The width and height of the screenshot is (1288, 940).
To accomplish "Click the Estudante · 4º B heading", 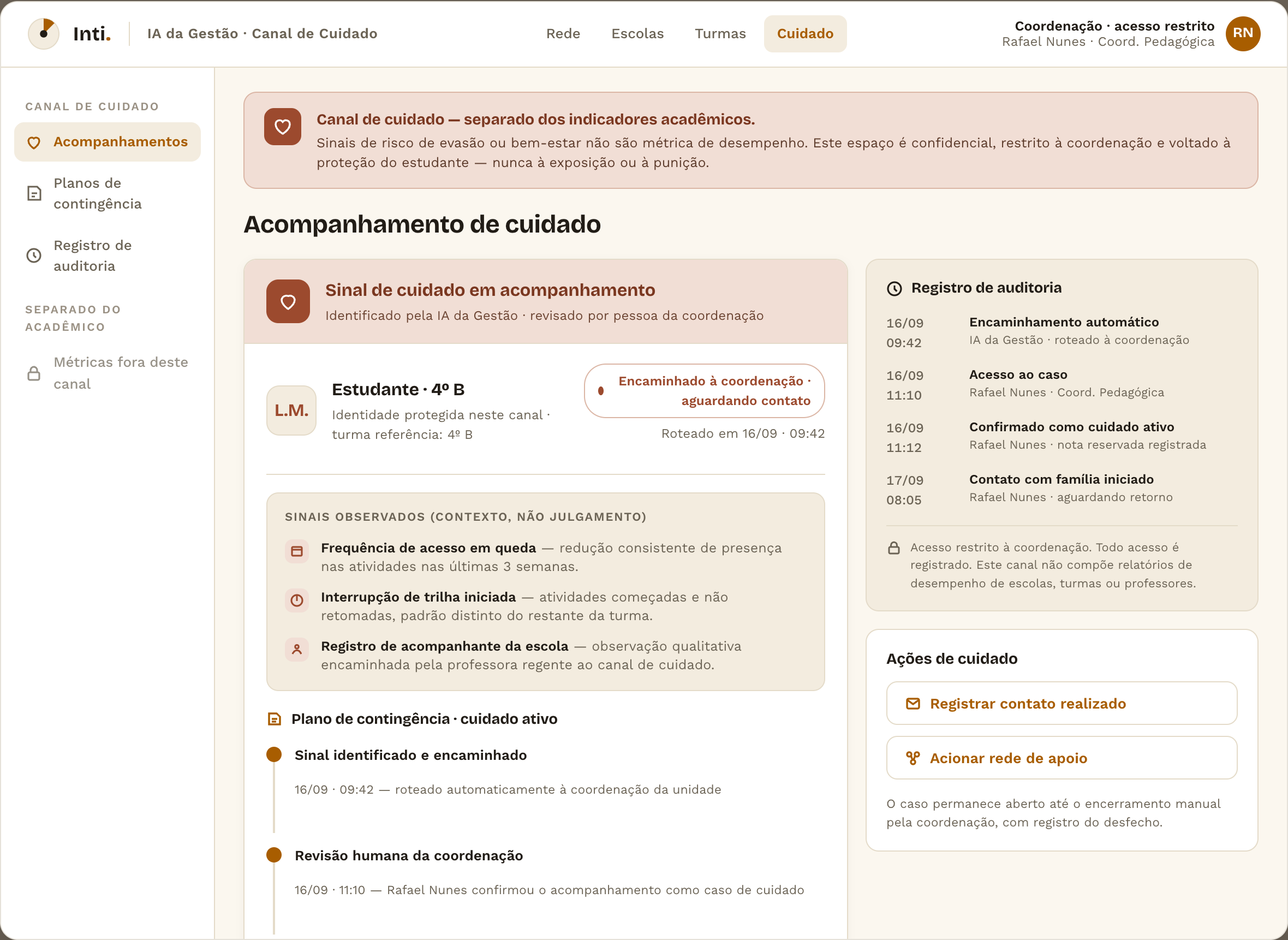I will [398, 390].
